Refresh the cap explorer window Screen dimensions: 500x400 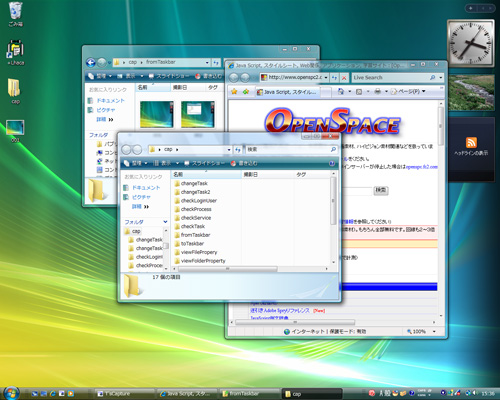pos(238,150)
